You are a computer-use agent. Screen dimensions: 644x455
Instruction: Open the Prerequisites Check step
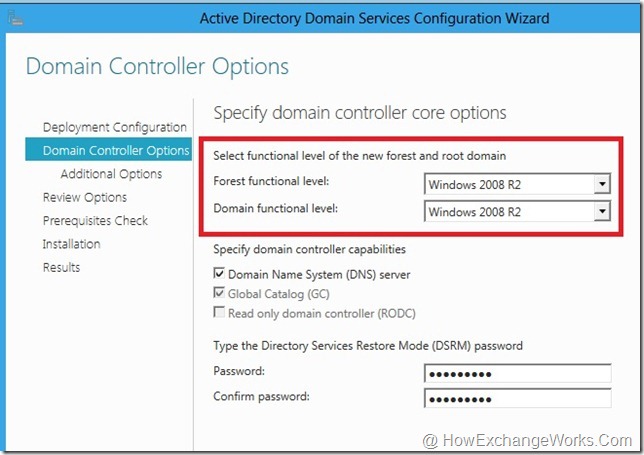[x=95, y=220]
